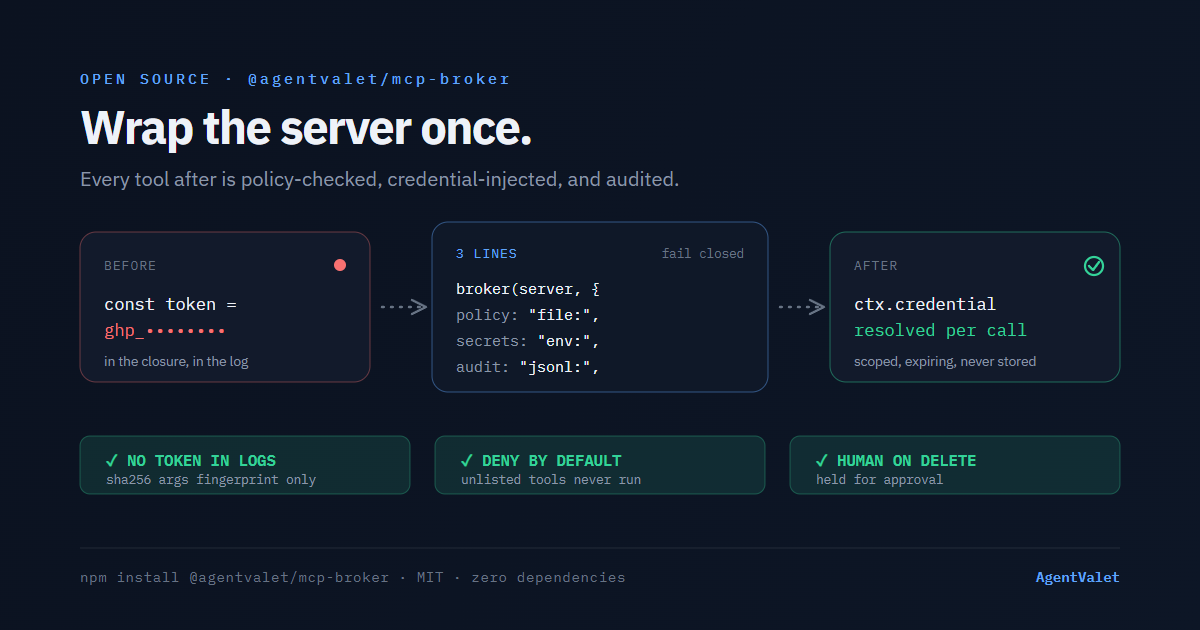This screenshot has height=630, width=1200.
Task: Click the "ctx.credential" text
Action: tap(925, 304)
